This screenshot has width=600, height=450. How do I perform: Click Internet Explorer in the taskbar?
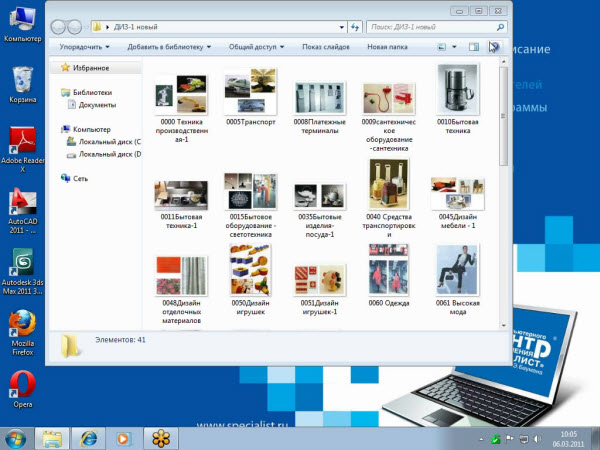click(88, 437)
